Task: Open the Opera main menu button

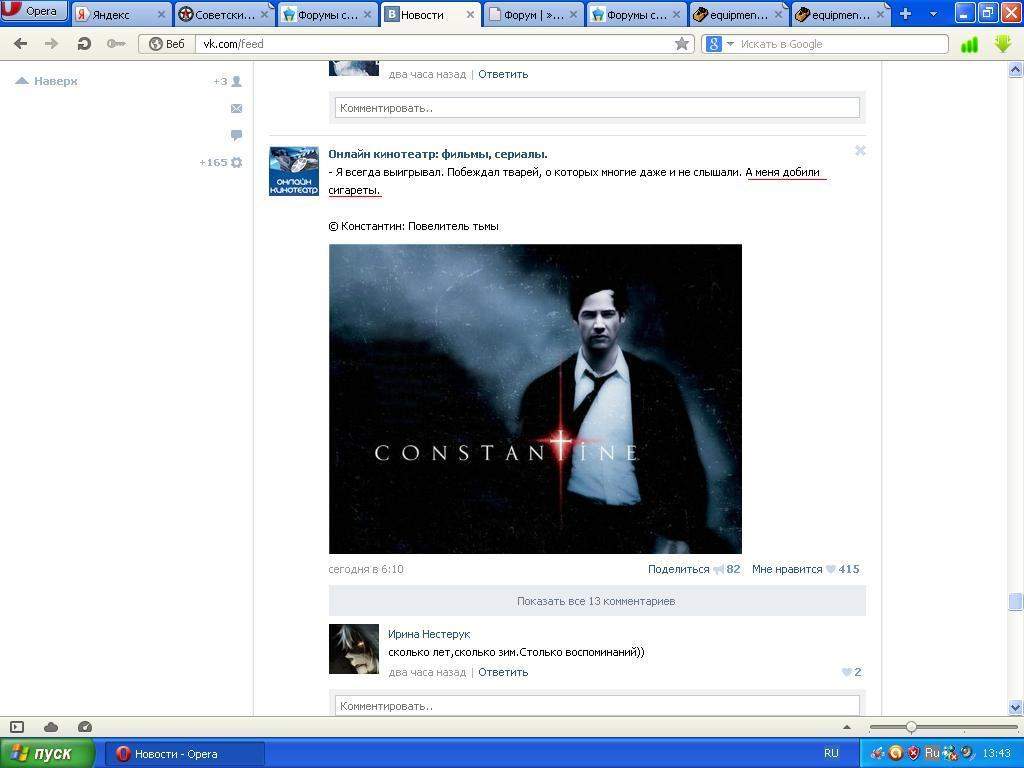Action: [34, 11]
